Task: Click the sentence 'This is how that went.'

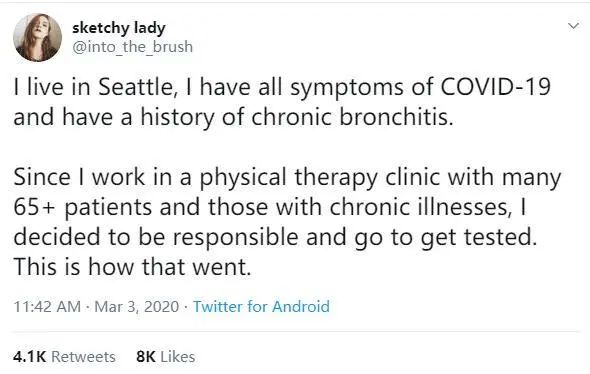Action: [132, 267]
